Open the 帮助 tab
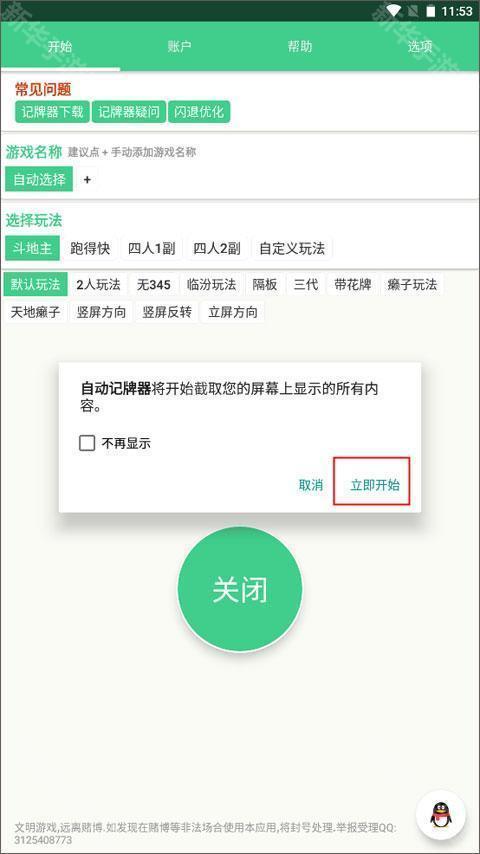This screenshot has width=480, height=854. pyautogui.click(x=300, y=46)
